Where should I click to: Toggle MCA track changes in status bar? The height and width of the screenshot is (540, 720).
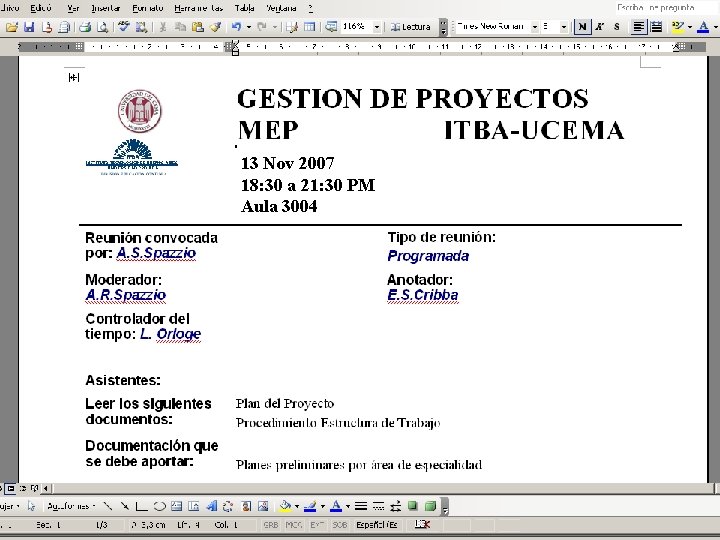[x=294, y=524]
